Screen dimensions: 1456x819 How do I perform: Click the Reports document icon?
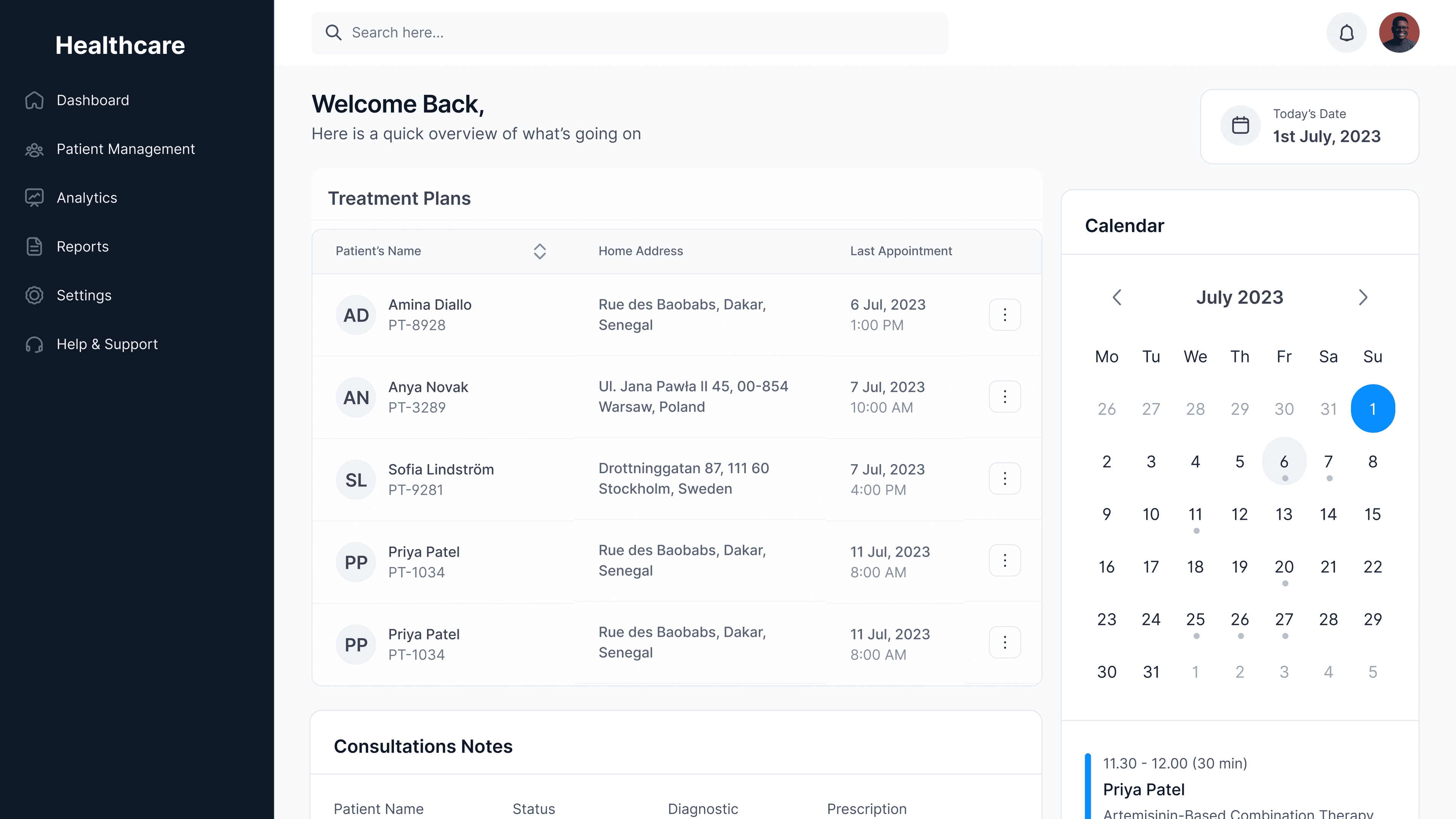click(35, 246)
